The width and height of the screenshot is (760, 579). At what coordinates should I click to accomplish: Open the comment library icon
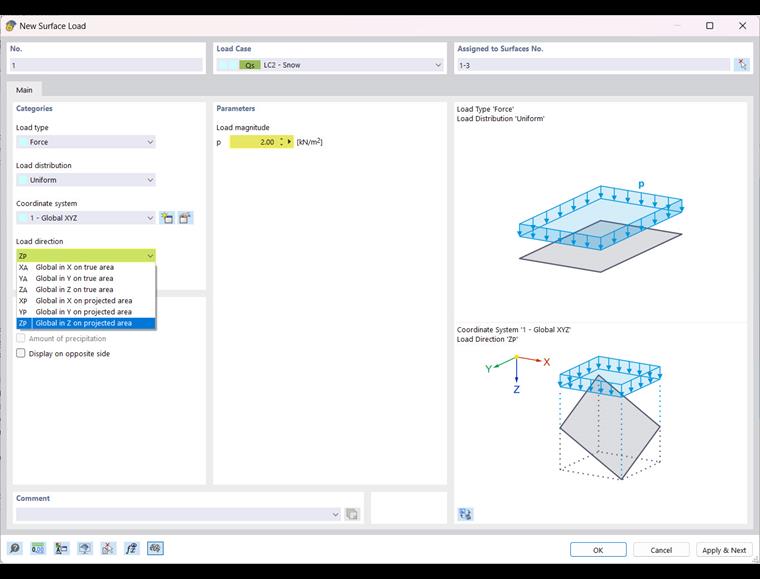point(352,514)
